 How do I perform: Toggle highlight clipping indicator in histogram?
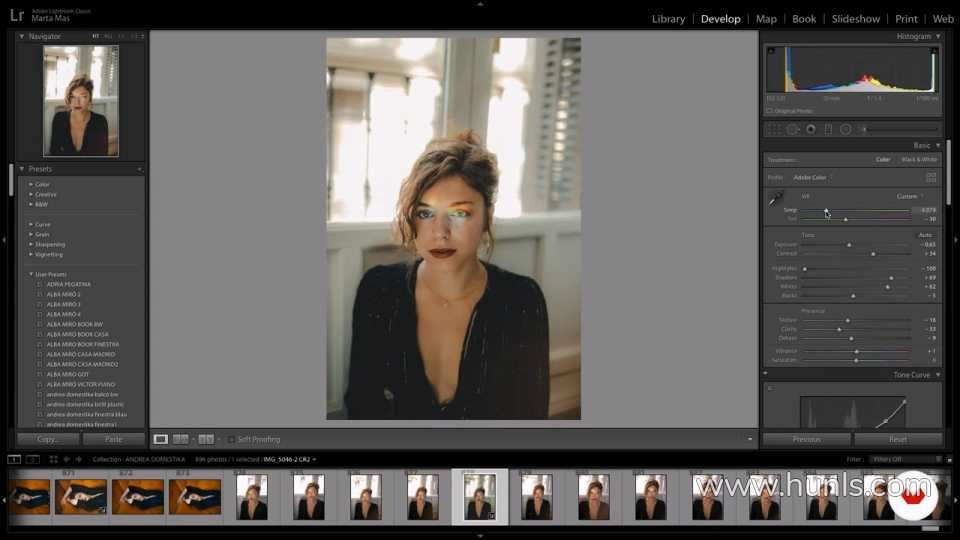934,50
